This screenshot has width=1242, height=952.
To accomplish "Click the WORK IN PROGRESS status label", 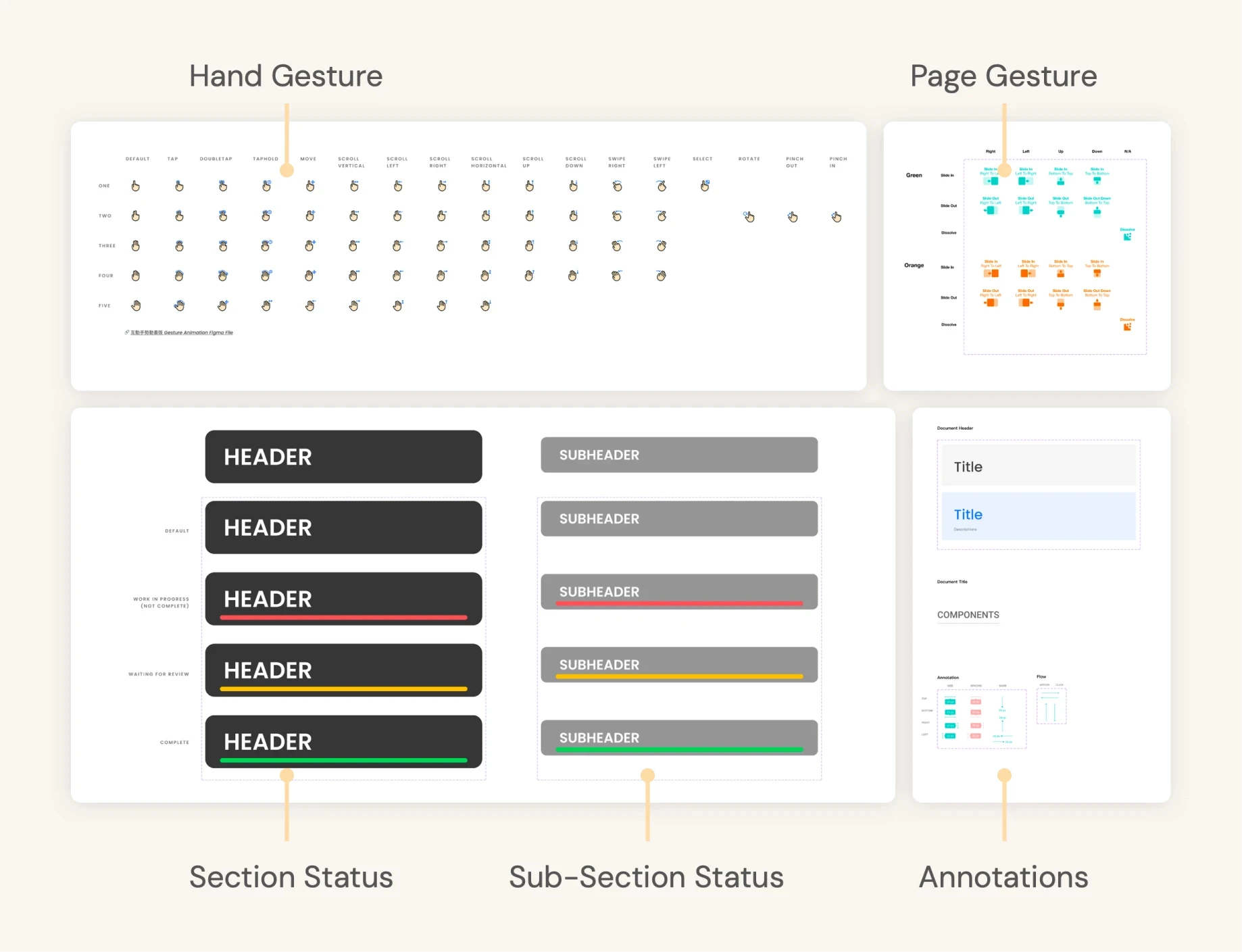I will (161, 603).
